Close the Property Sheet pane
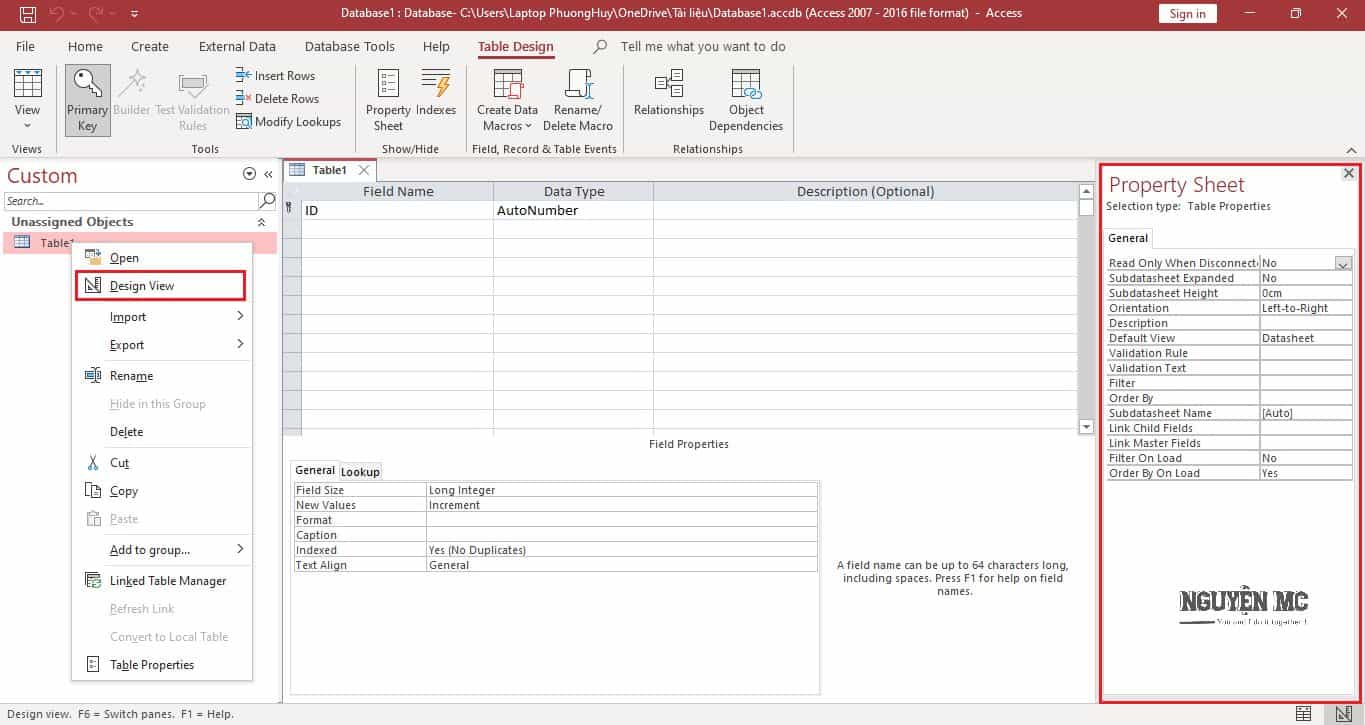Viewport: 1365px width, 725px height. [1348, 174]
